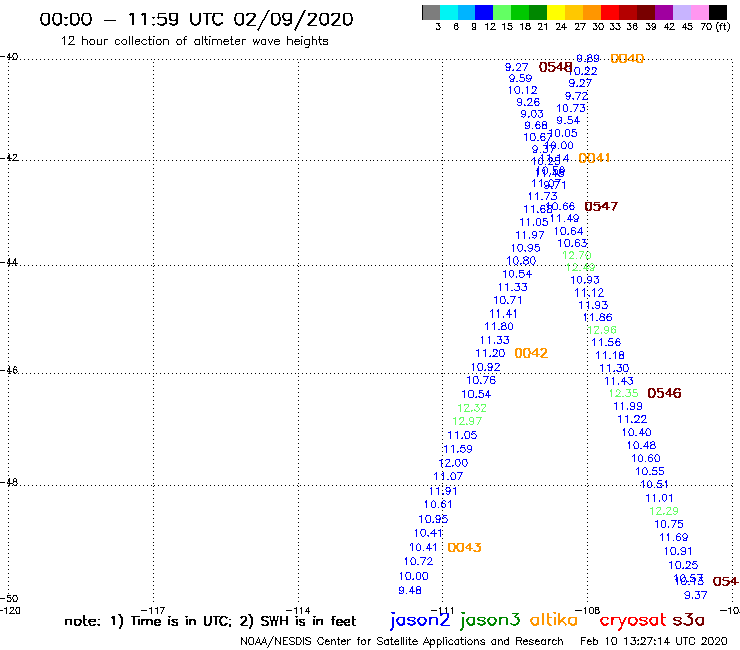Screen dimensions: 740x650
Task: Click the wave height value '10.72'
Action: (x=418, y=561)
